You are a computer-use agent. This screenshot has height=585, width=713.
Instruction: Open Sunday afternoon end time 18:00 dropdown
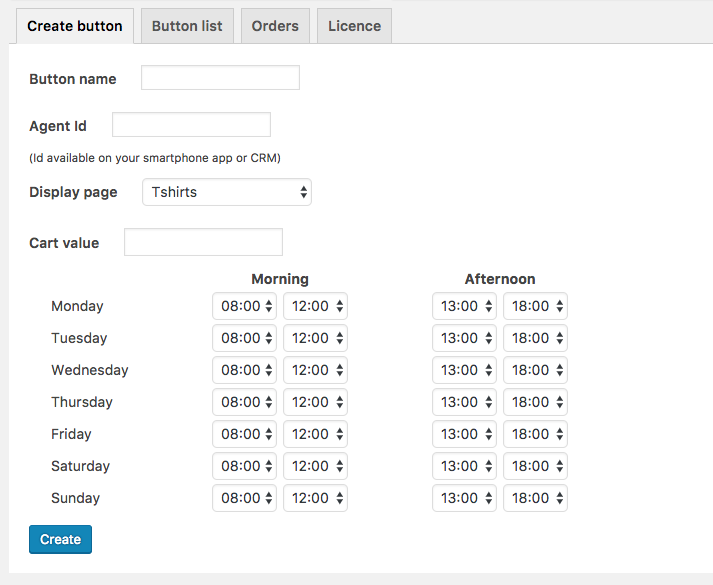[535, 498]
